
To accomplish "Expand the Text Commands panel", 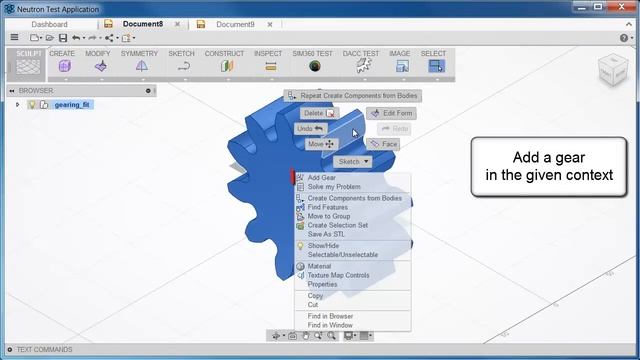I will pos(10,350).
